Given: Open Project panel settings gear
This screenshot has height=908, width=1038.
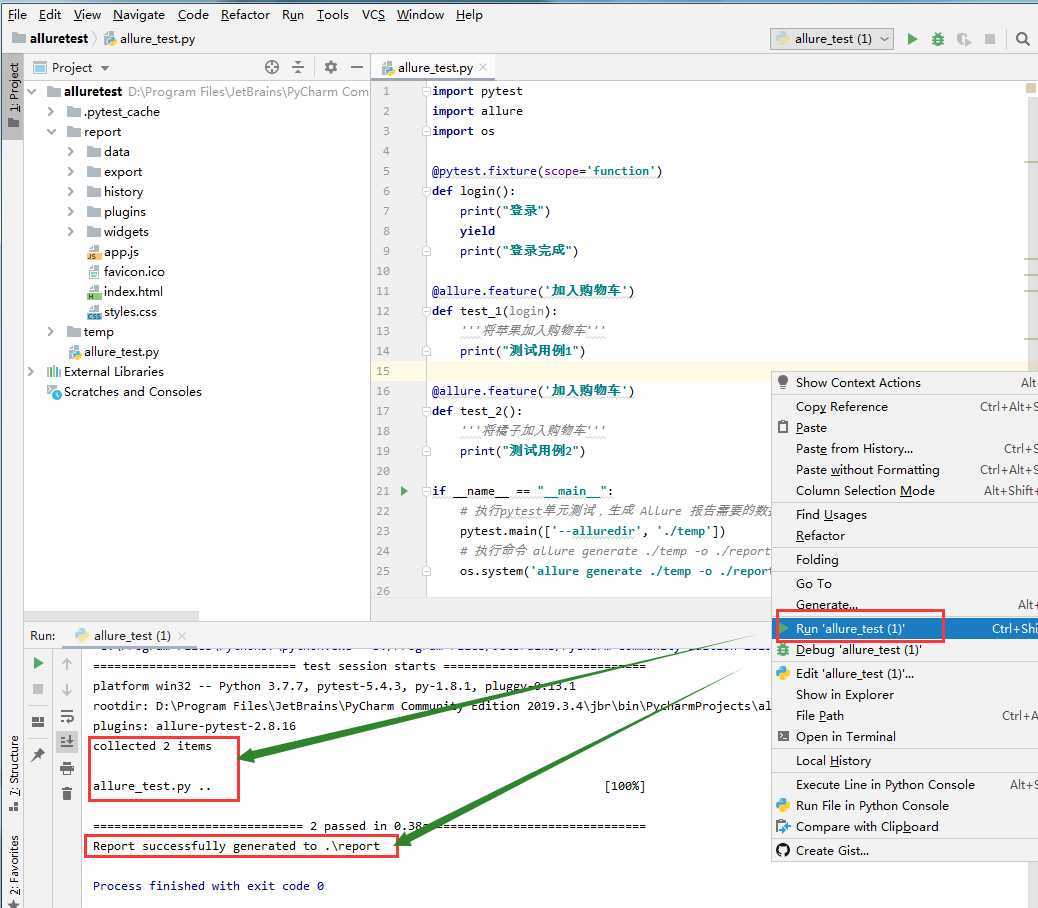Looking at the screenshot, I should pyautogui.click(x=330, y=67).
